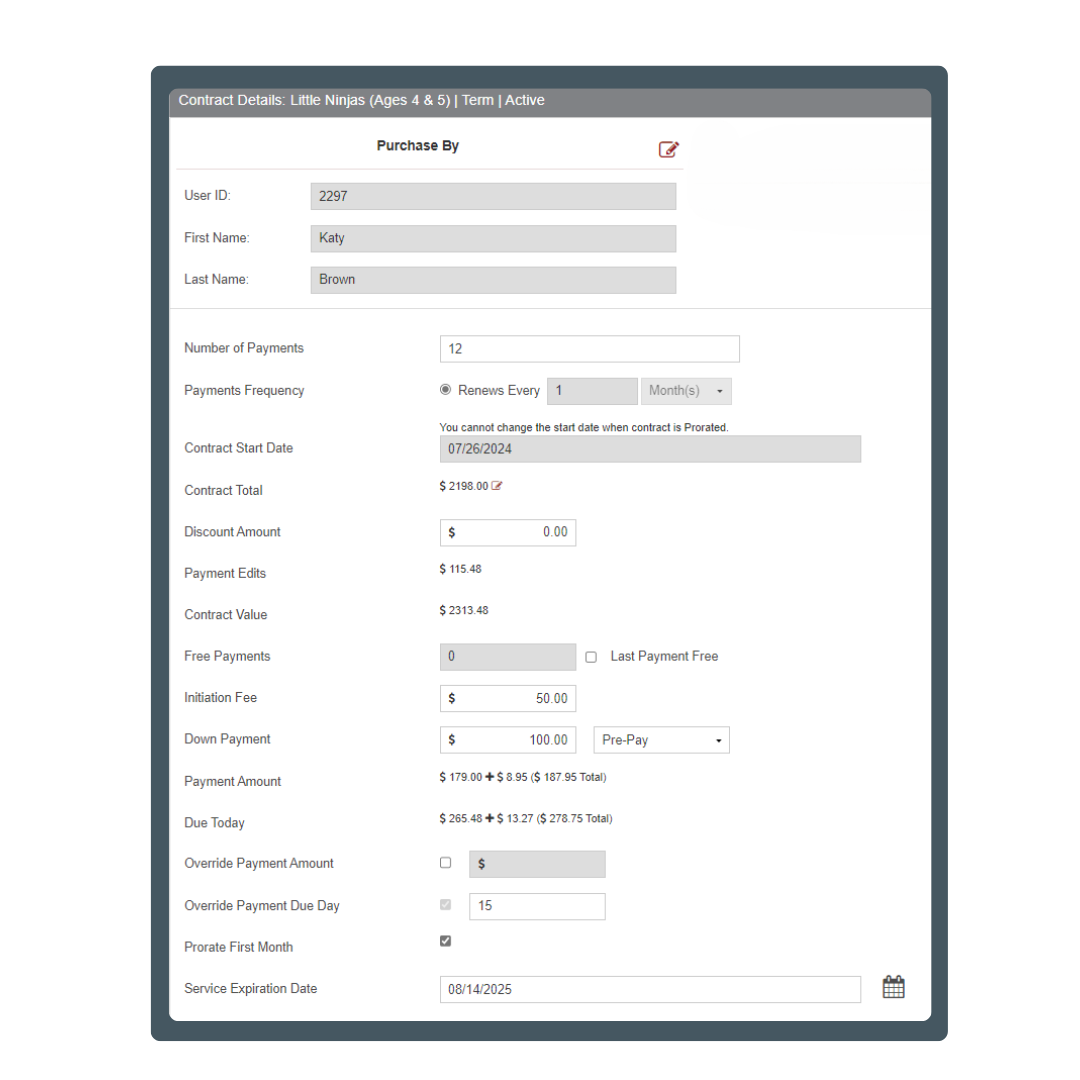Click the User ID field showing 2297
Image resolution: width=1080 pixels, height=1080 pixels.
pyautogui.click(x=493, y=196)
